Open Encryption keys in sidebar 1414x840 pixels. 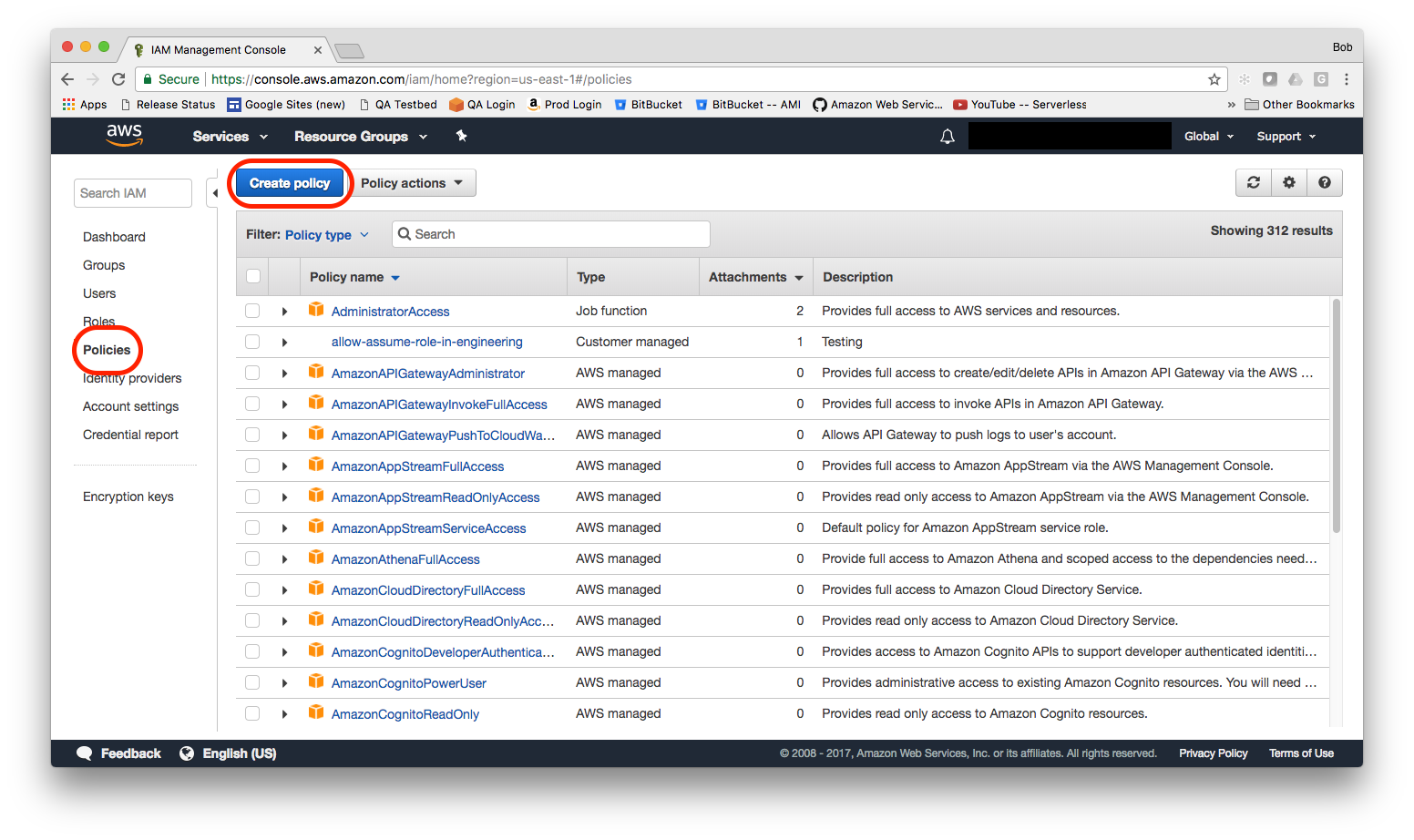128,497
